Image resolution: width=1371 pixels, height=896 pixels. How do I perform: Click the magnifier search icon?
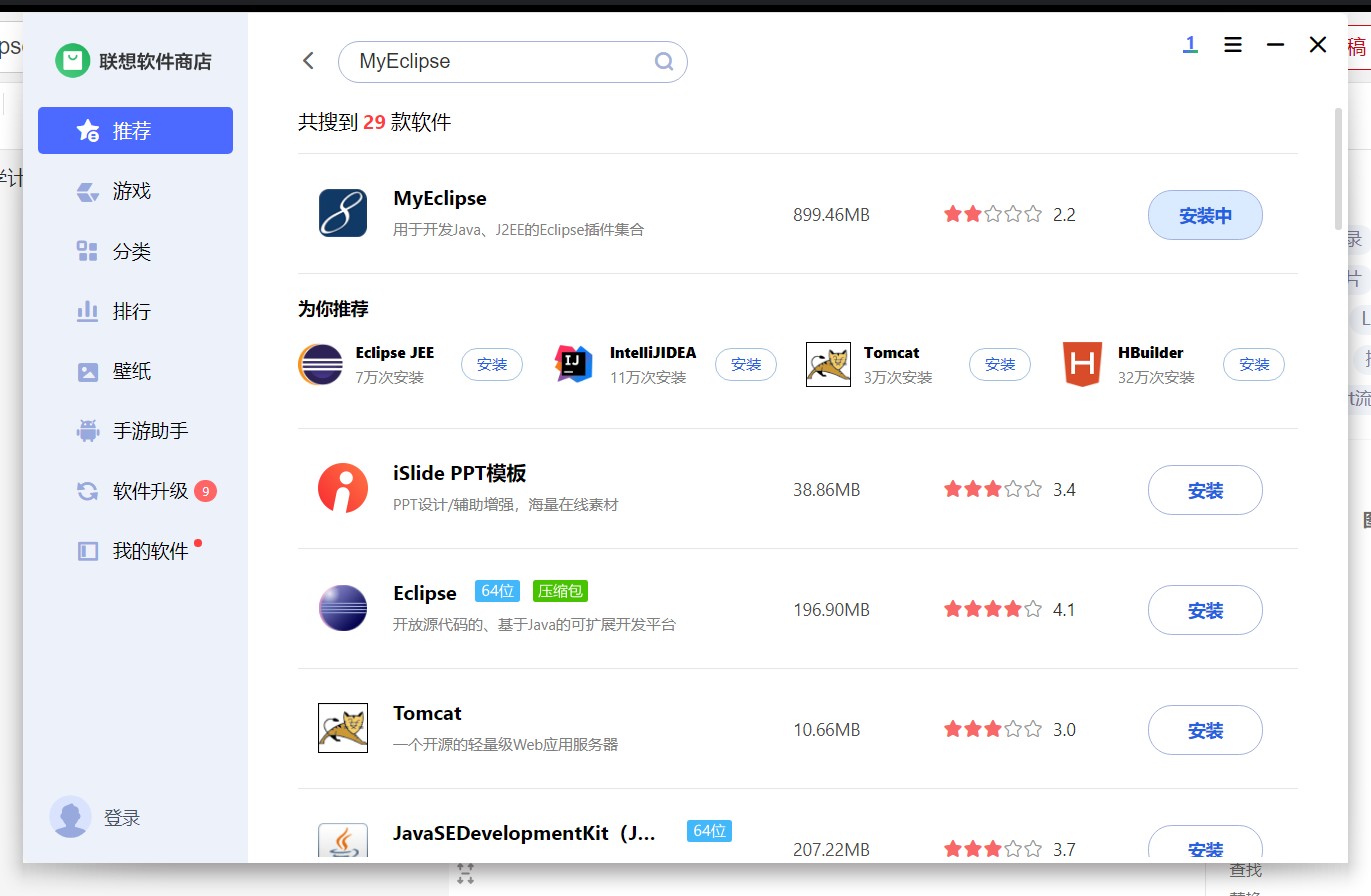point(664,62)
